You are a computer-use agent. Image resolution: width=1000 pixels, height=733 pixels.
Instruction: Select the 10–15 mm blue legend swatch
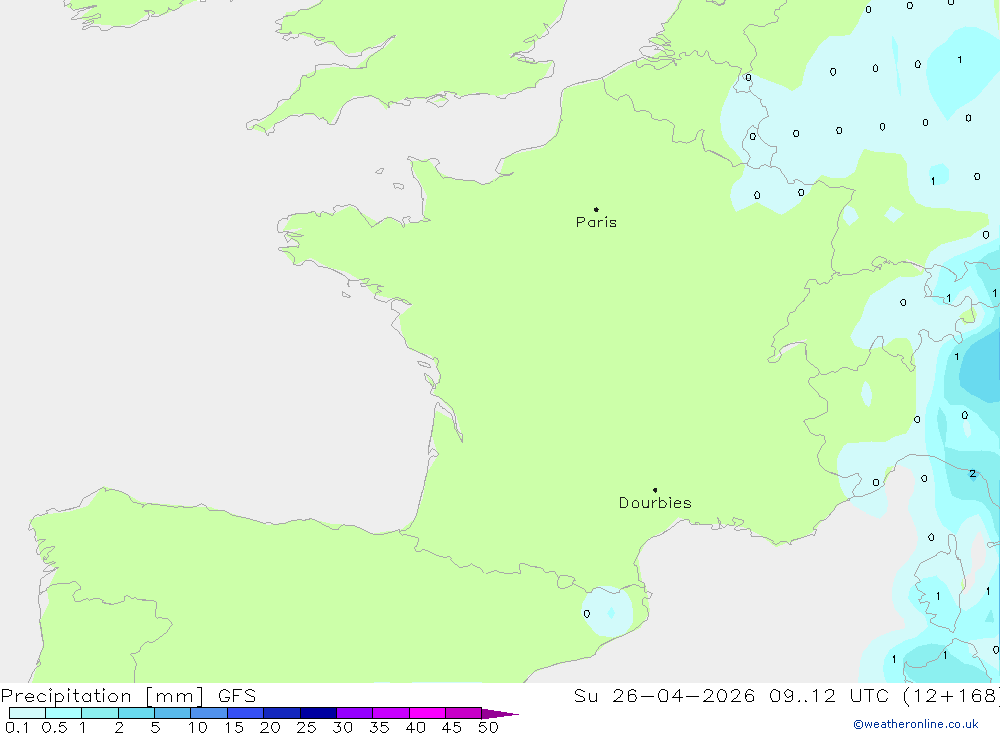pyautogui.click(x=209, y=713)
